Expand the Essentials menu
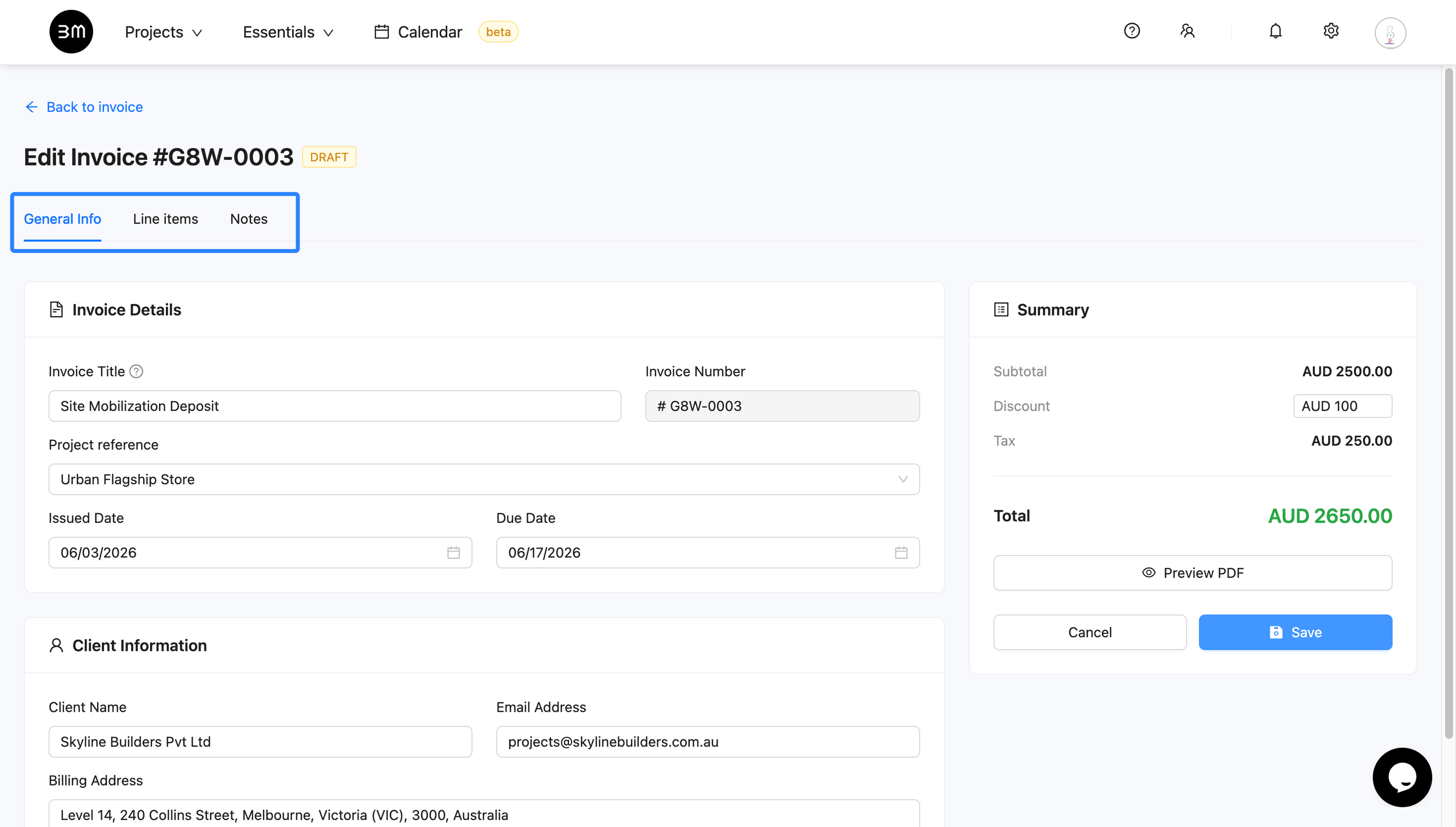 click(x=288, y=32)
